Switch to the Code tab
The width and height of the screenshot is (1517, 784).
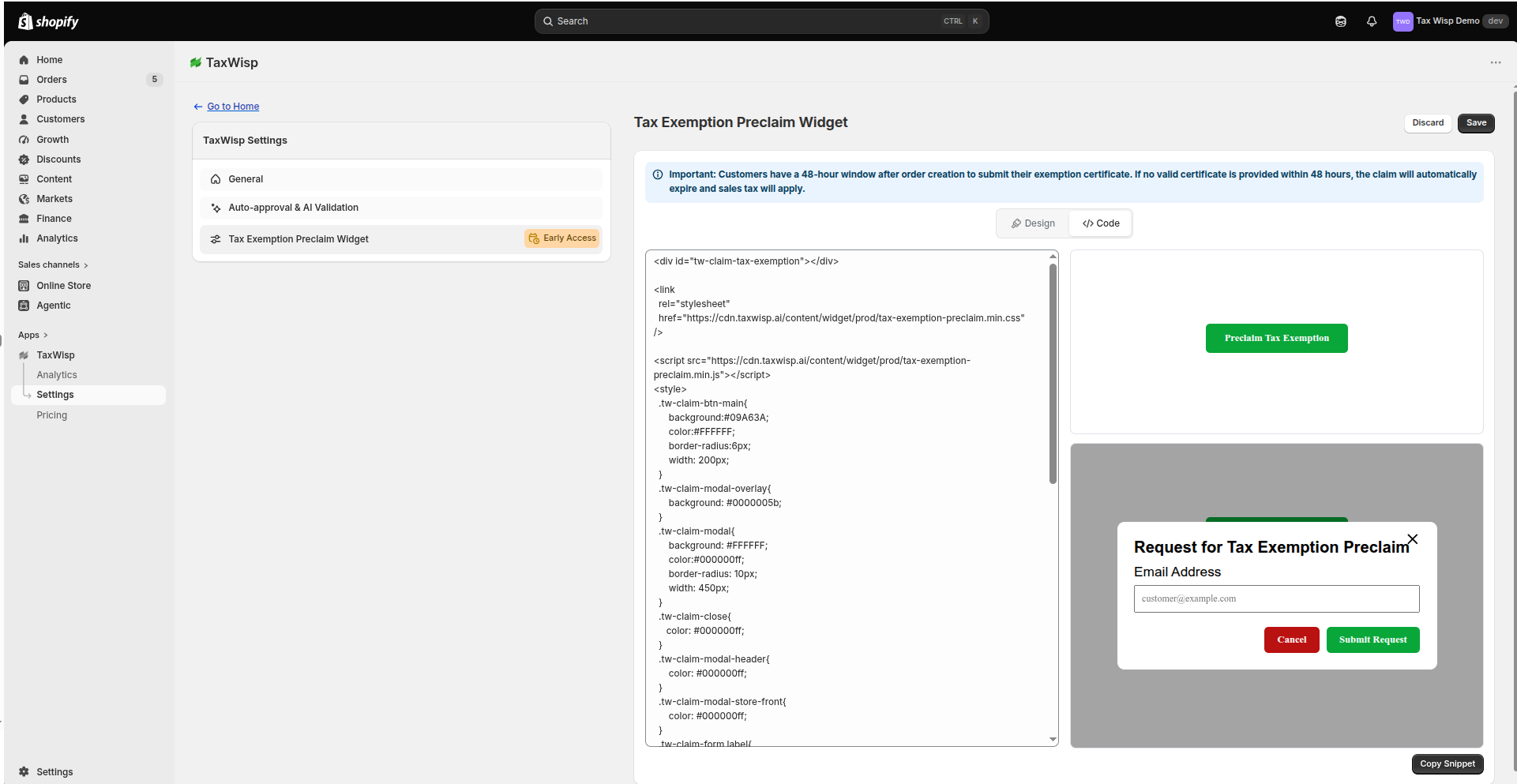[1101, 223]
